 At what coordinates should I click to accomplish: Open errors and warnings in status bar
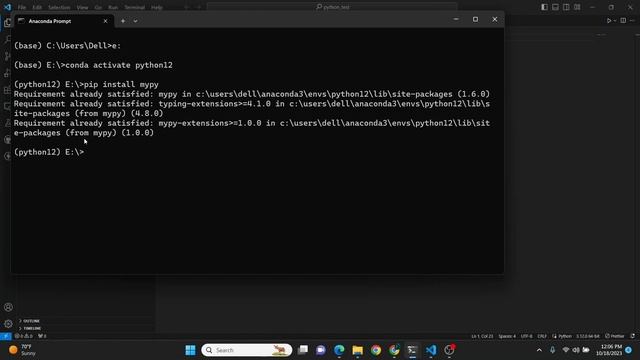(23, 336)
